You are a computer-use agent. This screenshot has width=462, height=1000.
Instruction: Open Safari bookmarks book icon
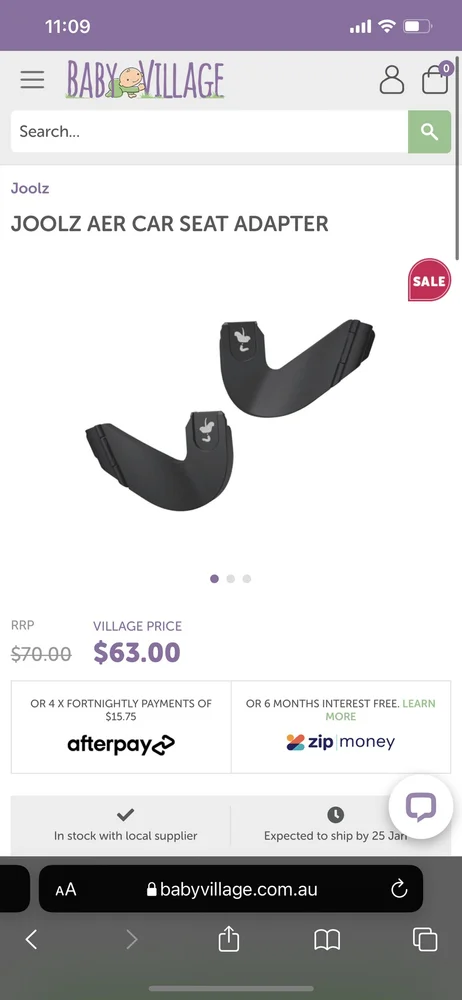(327, 939)
